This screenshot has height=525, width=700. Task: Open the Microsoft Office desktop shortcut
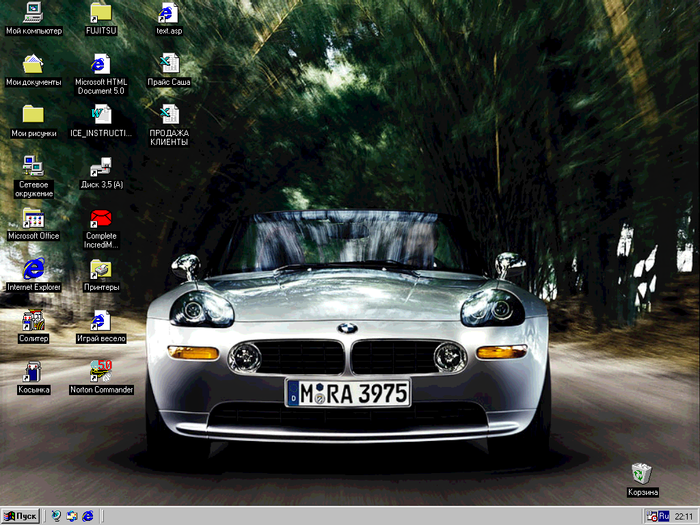pos(33,218)
